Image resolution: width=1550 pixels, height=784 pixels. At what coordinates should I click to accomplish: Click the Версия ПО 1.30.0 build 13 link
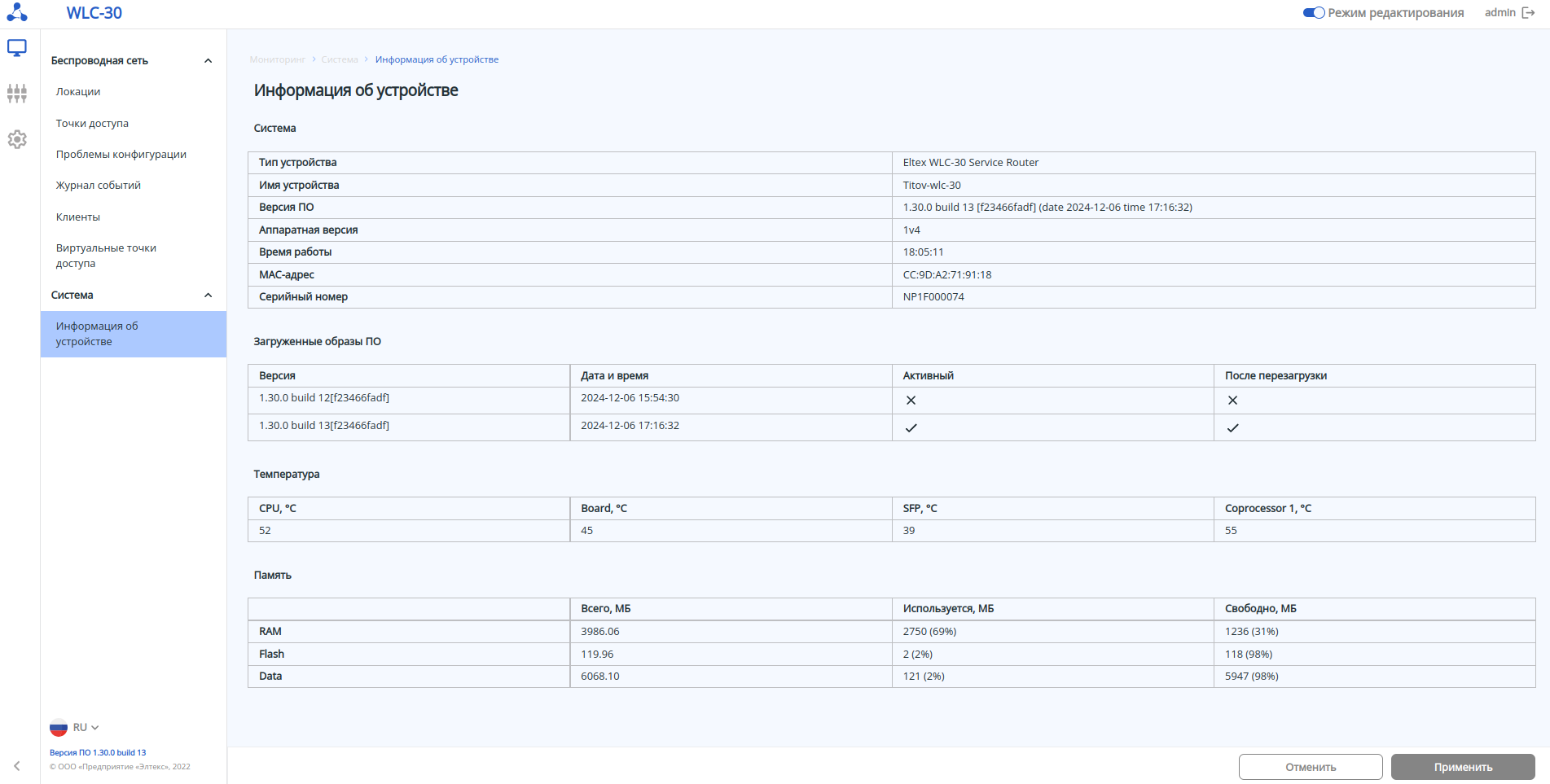click(x=98, y=753)
